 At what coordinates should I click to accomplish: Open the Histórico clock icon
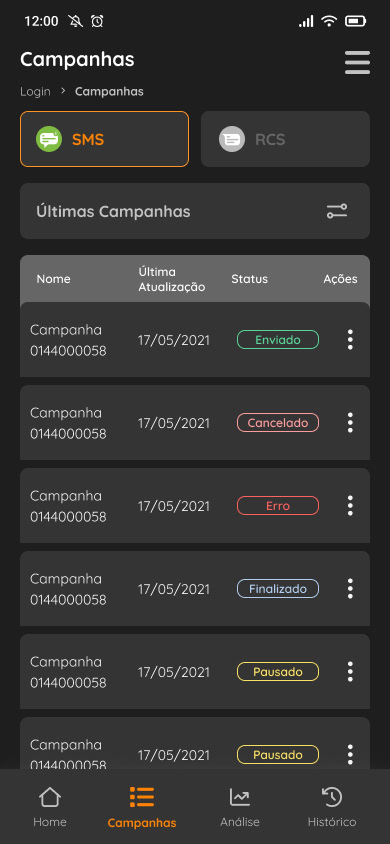pyautogui.click(x=332, y=797)
